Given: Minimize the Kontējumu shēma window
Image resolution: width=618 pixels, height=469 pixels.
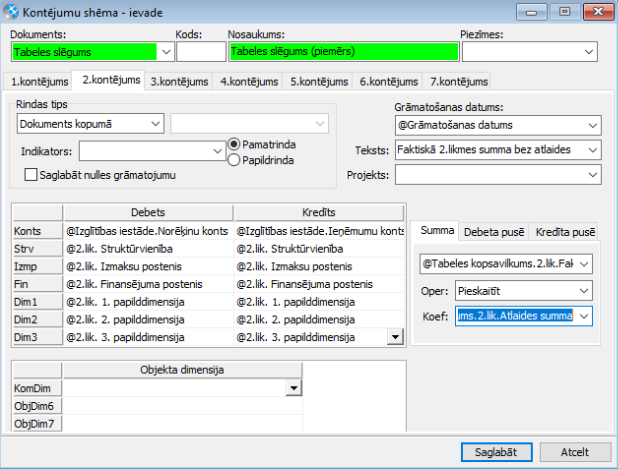Looking at the screenshot, I should coord(531,12).
